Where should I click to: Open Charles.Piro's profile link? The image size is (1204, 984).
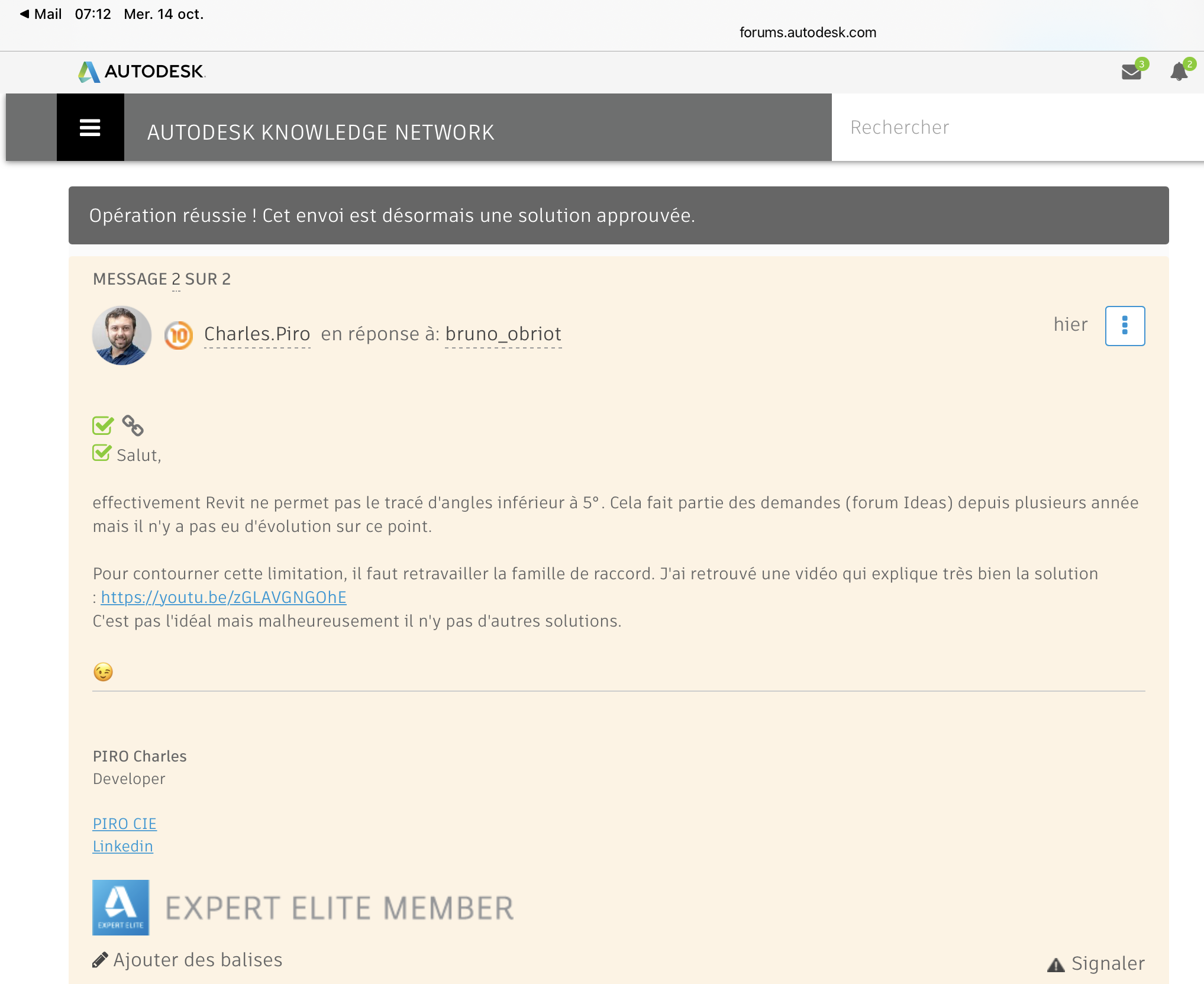coord(257,334)
